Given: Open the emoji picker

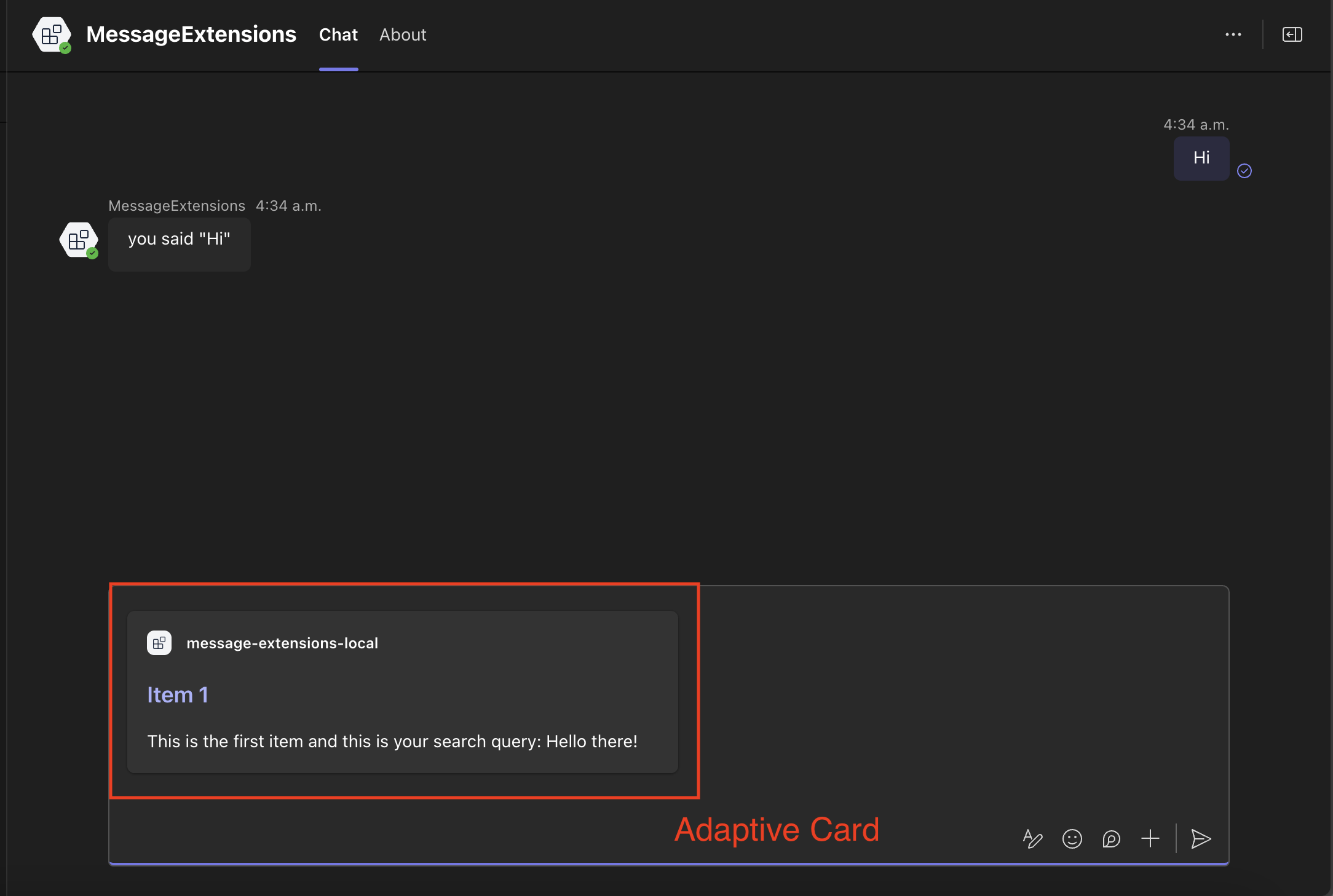Looking at the screenshot, I should pos(1072,838).
